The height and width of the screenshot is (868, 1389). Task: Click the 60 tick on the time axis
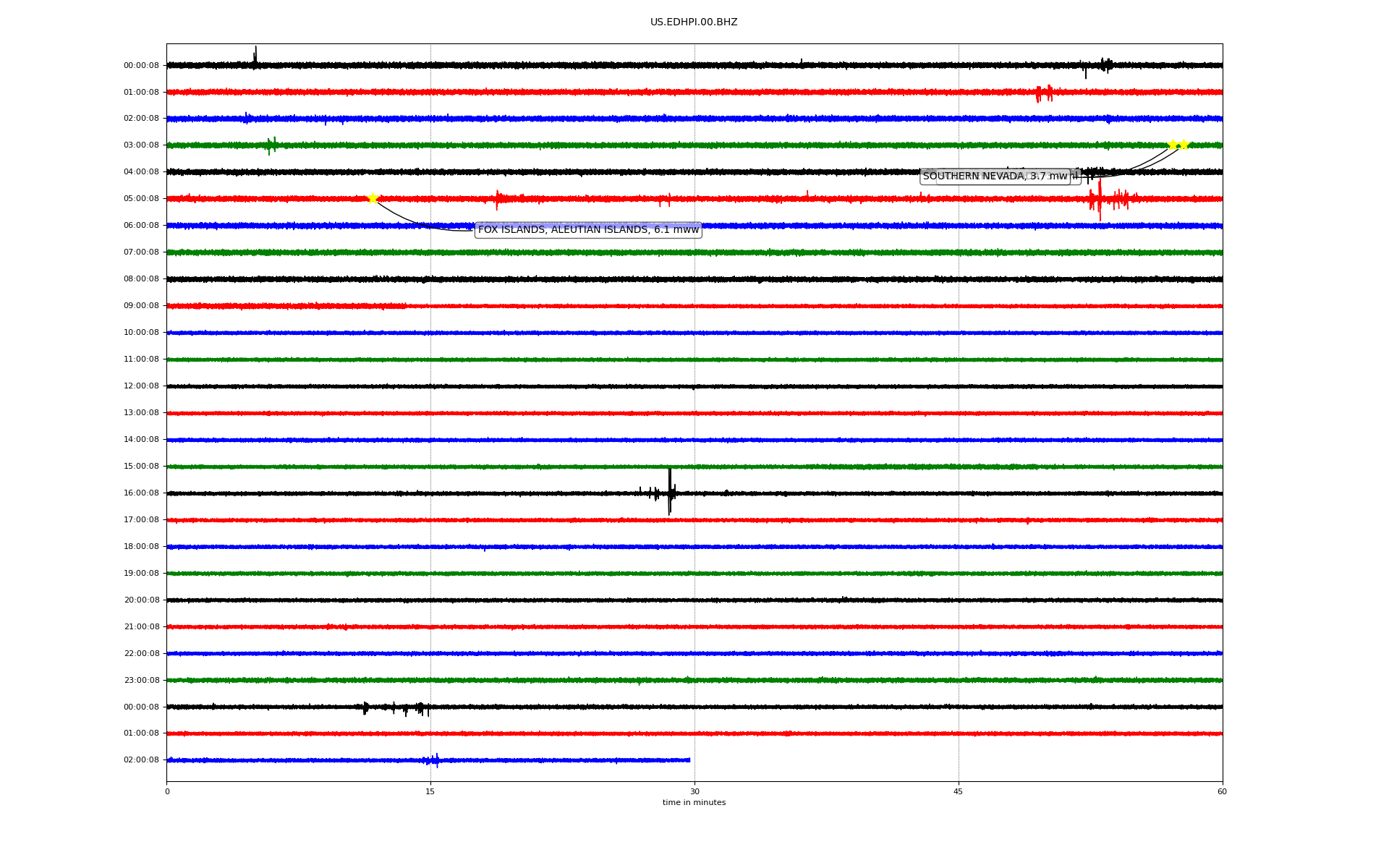tap(1222, 791)
